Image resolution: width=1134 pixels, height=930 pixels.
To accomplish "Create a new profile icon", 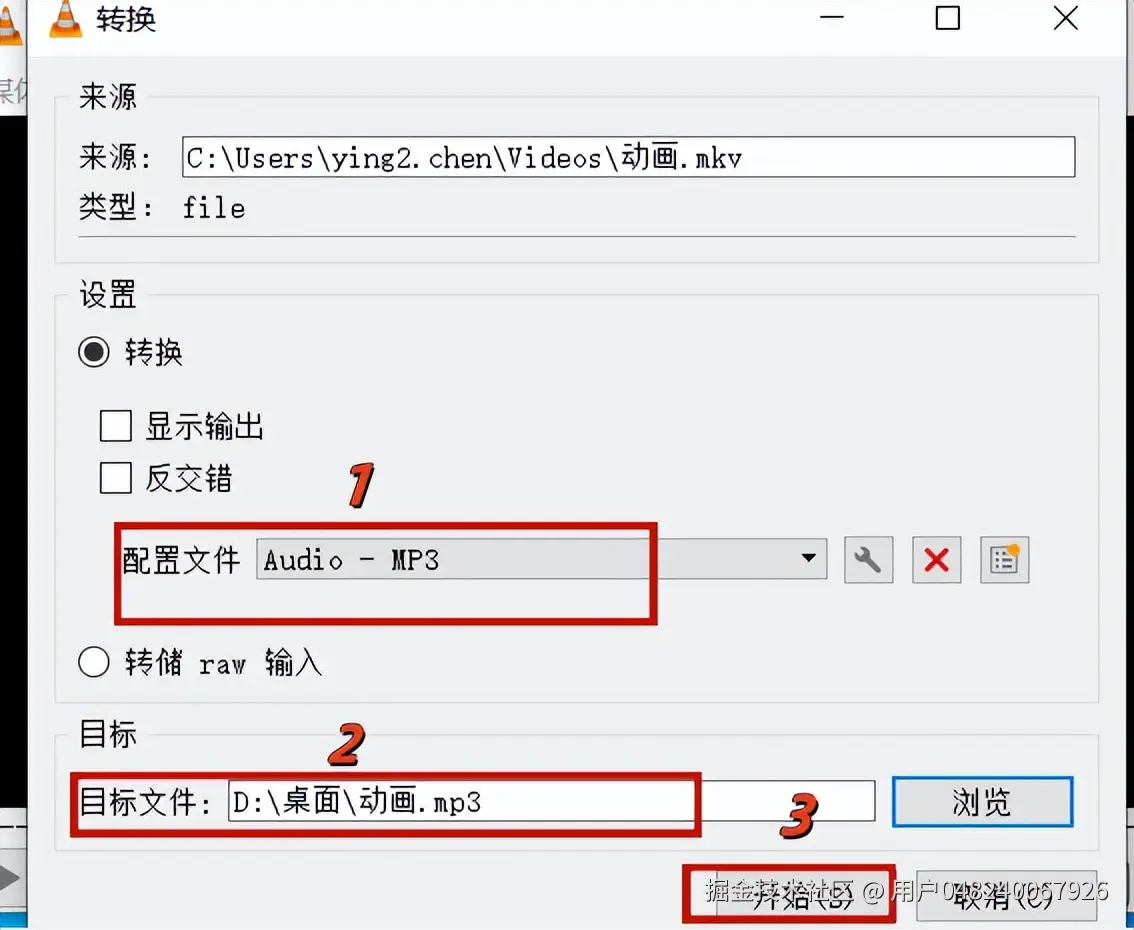I will coord(1005,560).
